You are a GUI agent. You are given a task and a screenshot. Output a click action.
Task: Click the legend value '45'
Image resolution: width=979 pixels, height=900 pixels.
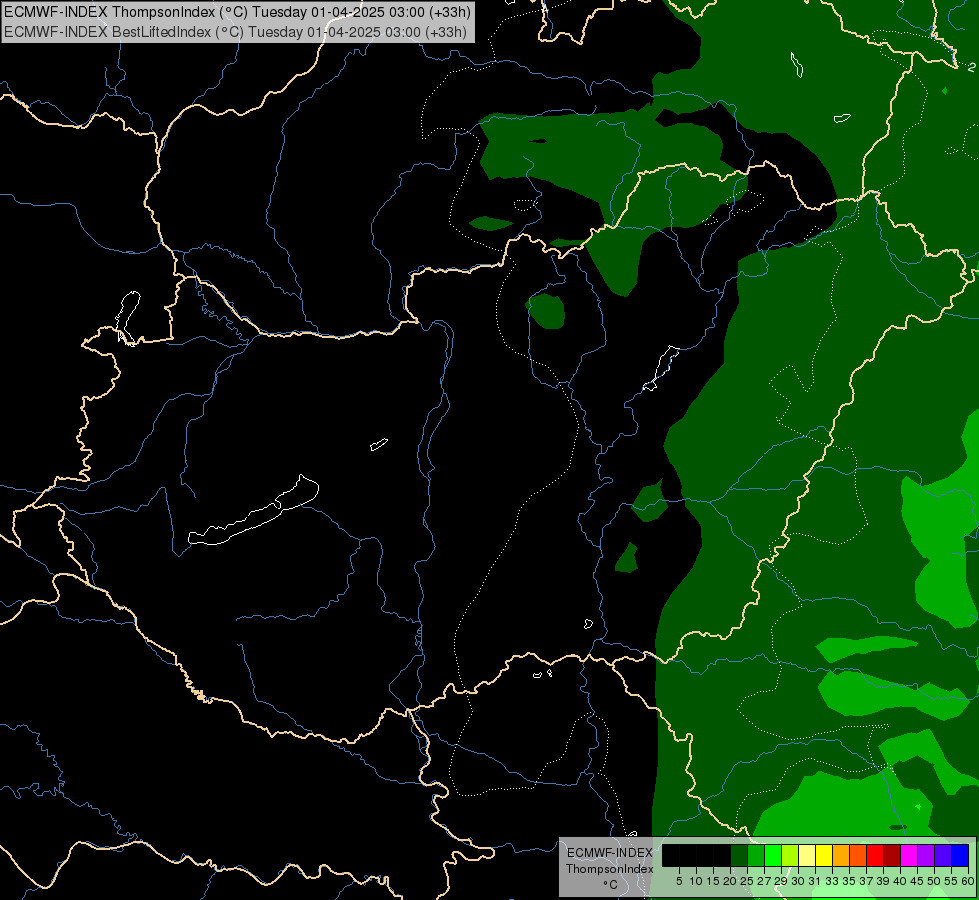[x=917, y=881]
